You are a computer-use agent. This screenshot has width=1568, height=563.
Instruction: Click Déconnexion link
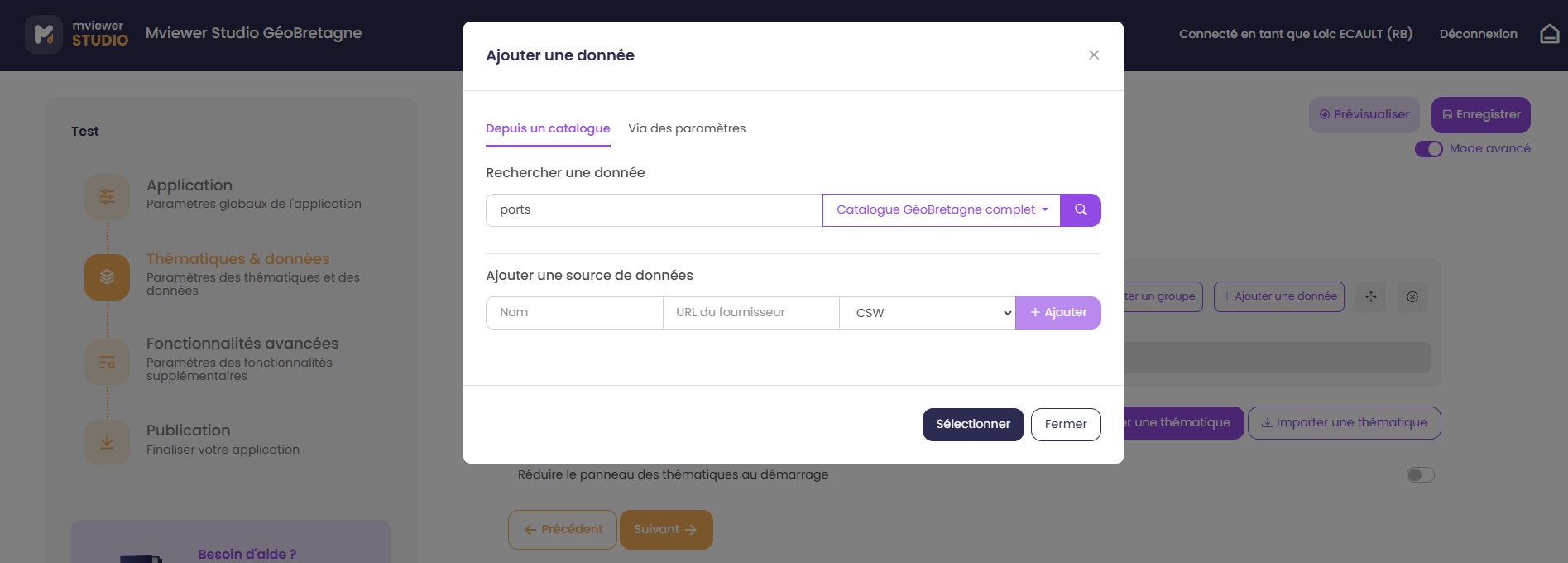[x=1479, y=34]
